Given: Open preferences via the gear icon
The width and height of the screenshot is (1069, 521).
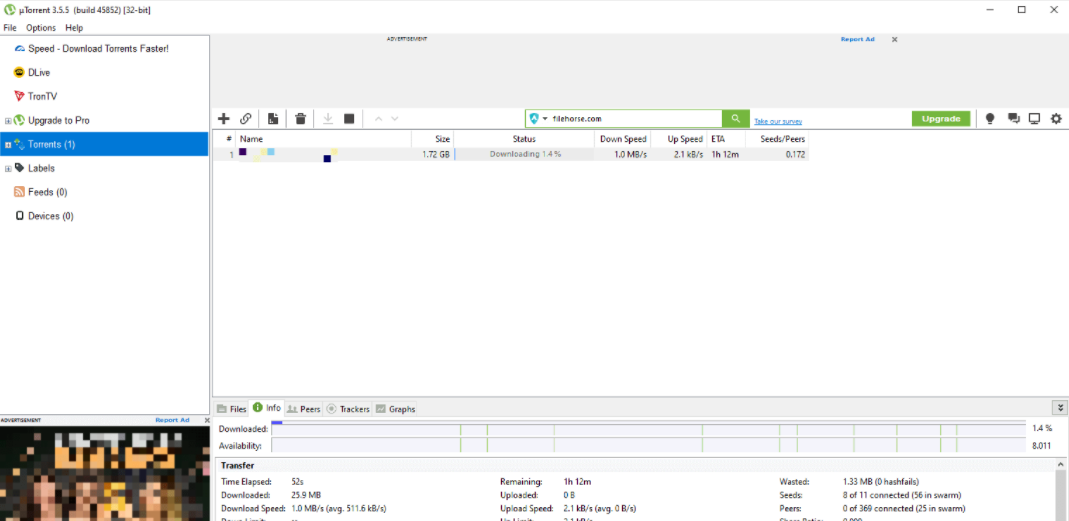Looking at the screenshot, I should (1056, 119).
